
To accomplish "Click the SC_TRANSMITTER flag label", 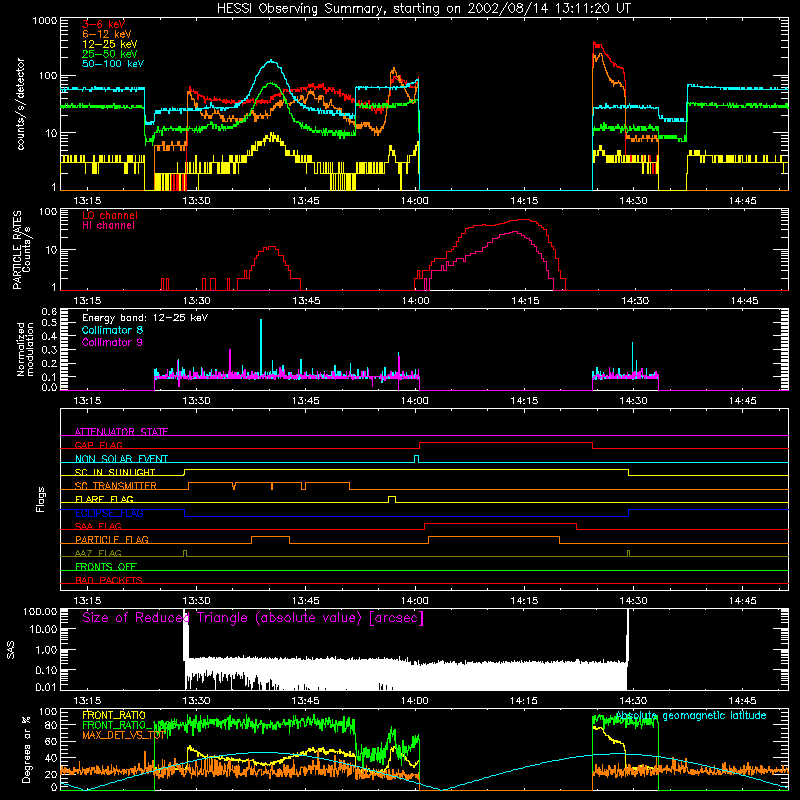I will point(116,486).
